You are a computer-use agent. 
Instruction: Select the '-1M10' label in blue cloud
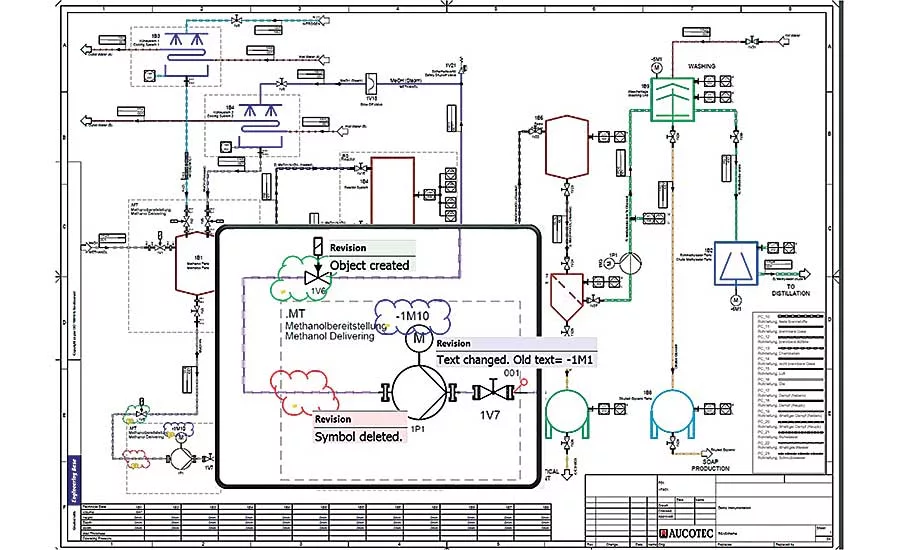click(412, 316)
